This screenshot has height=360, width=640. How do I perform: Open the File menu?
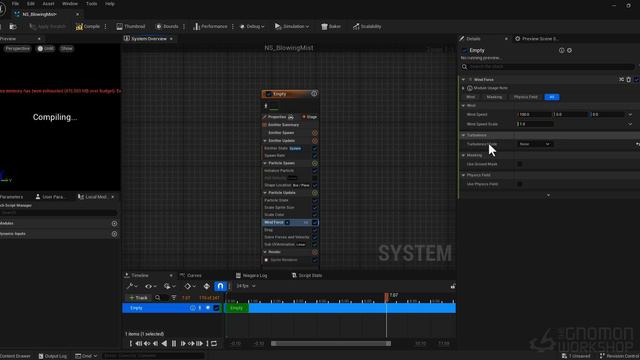15,4
